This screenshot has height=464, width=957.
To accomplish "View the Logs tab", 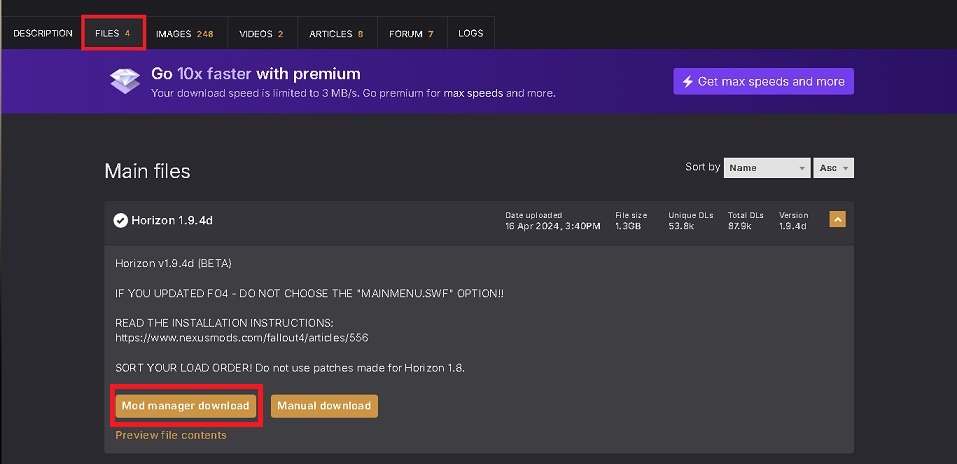I will (x=470, y=33).
